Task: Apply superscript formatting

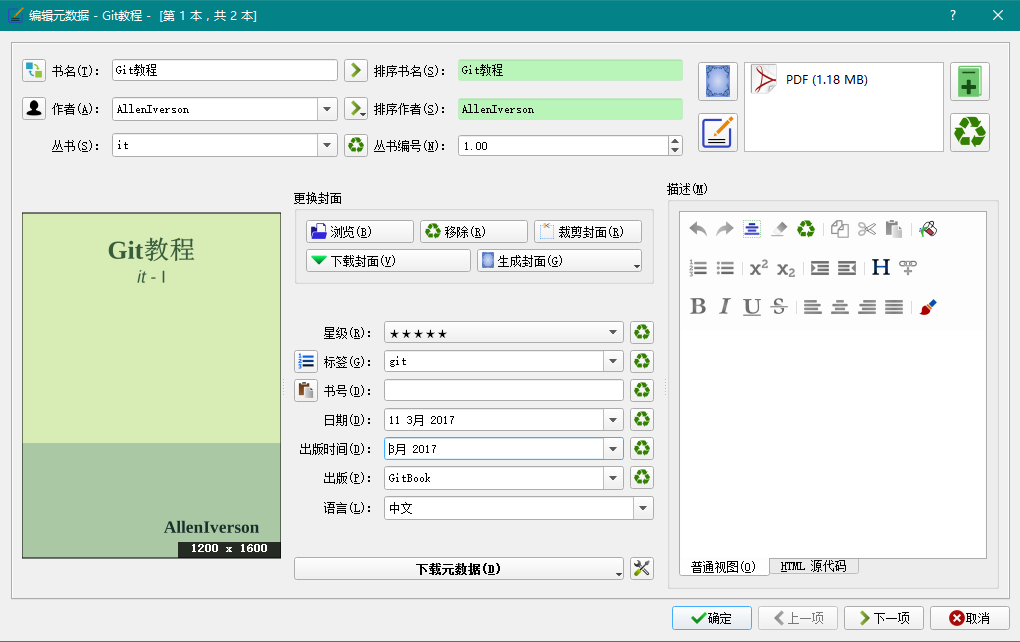Action: (758, 268)
